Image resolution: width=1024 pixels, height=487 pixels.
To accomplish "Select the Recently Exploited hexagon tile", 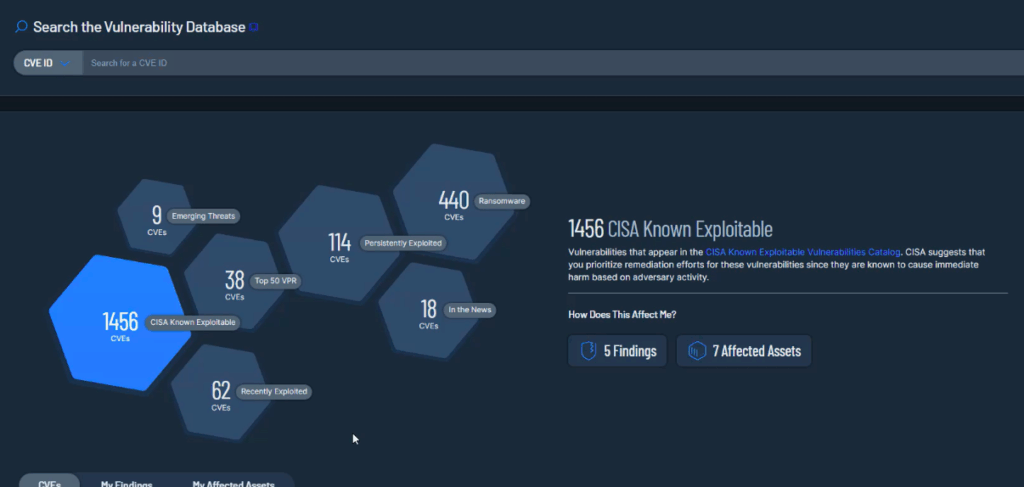I will click(x=222, y=395).
